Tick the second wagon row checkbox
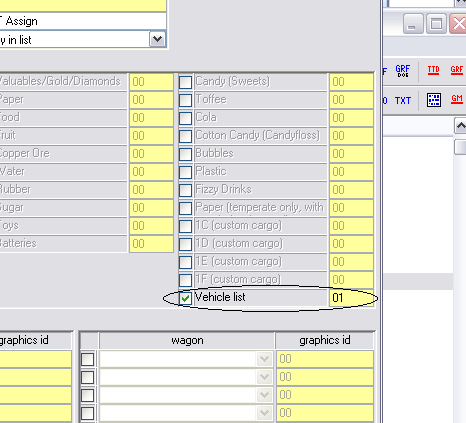The image size is (466, 423). point(88,377)
